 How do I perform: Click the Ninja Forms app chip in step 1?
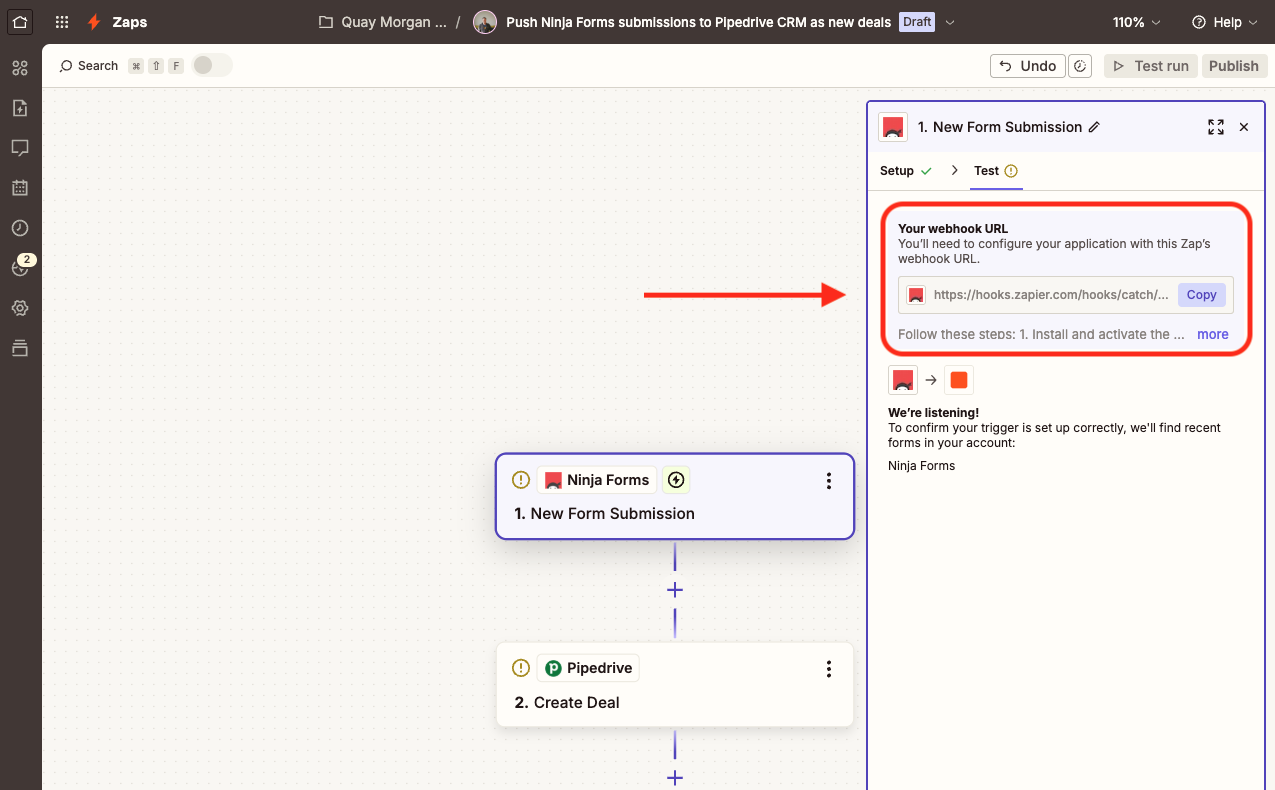click(597, 480)
